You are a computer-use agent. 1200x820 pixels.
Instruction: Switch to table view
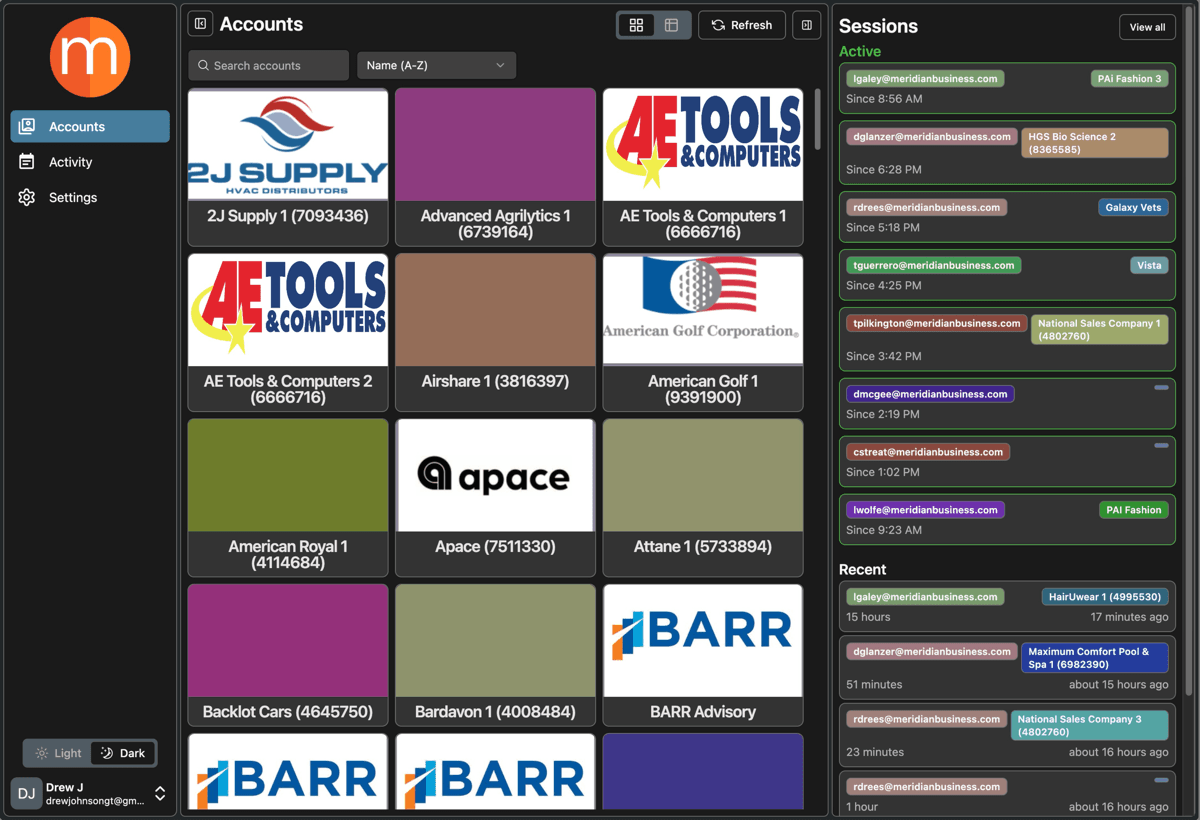[x=672, y=25]
